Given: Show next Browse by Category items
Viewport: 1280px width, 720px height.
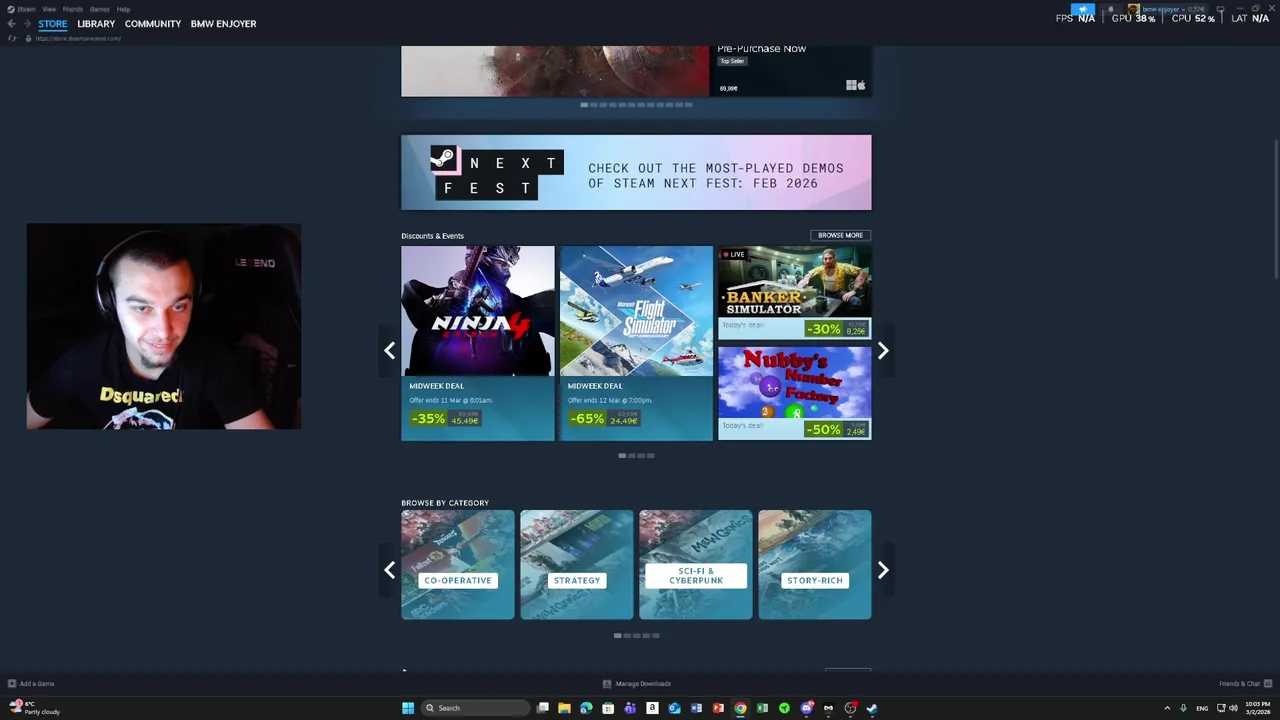Looking at the screenshot, I should coord(883,570).
